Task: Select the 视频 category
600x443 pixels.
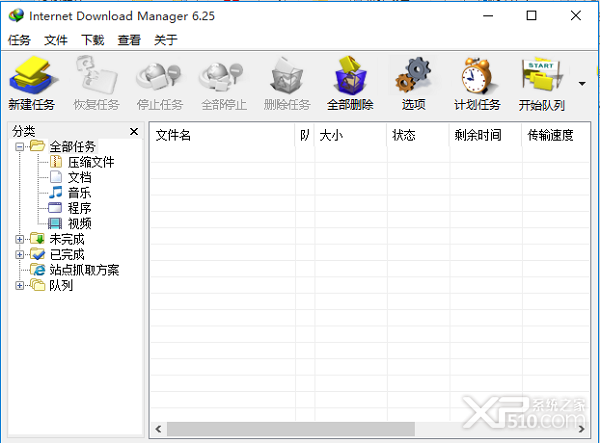Action: point(80,223)
